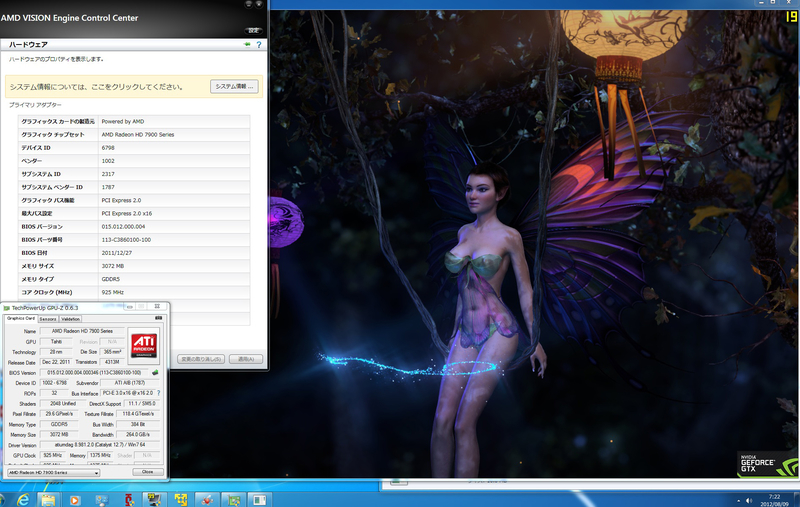This screenshot has height=507, width=800.
Task: Click the network computers taskbar icon
Action: [x=102, y=500]
